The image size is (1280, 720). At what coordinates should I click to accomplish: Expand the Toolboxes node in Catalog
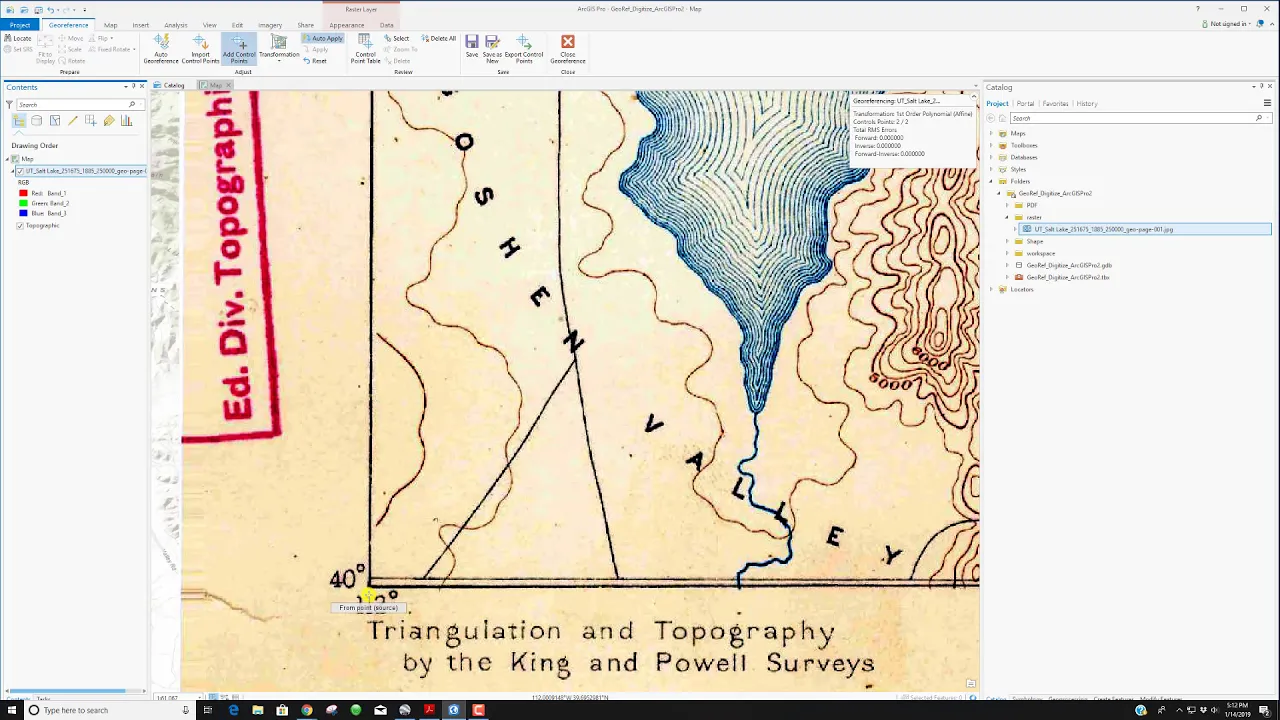[x=991, y=145]
